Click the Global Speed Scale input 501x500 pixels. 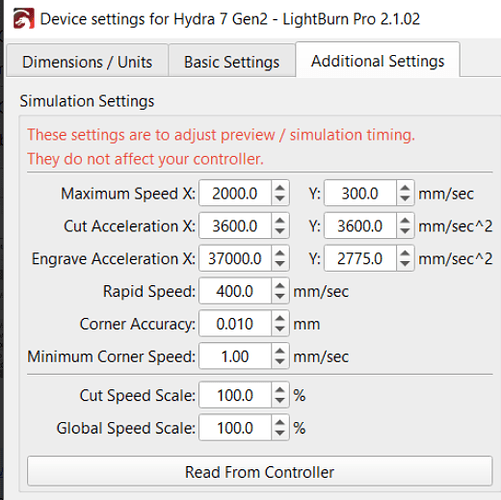(x=235, y=428)
